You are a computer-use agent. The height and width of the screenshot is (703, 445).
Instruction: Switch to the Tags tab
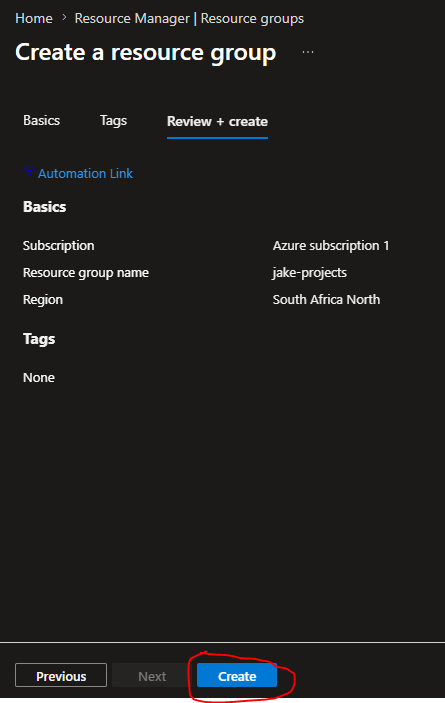[x=113, y=121]
